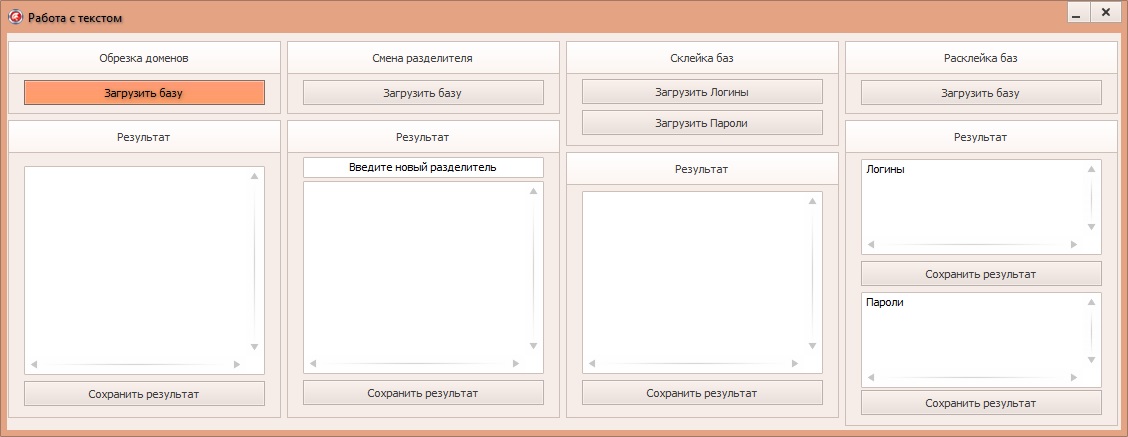
Task: Load database under Обрезка доменов
Action: (144, 93)
